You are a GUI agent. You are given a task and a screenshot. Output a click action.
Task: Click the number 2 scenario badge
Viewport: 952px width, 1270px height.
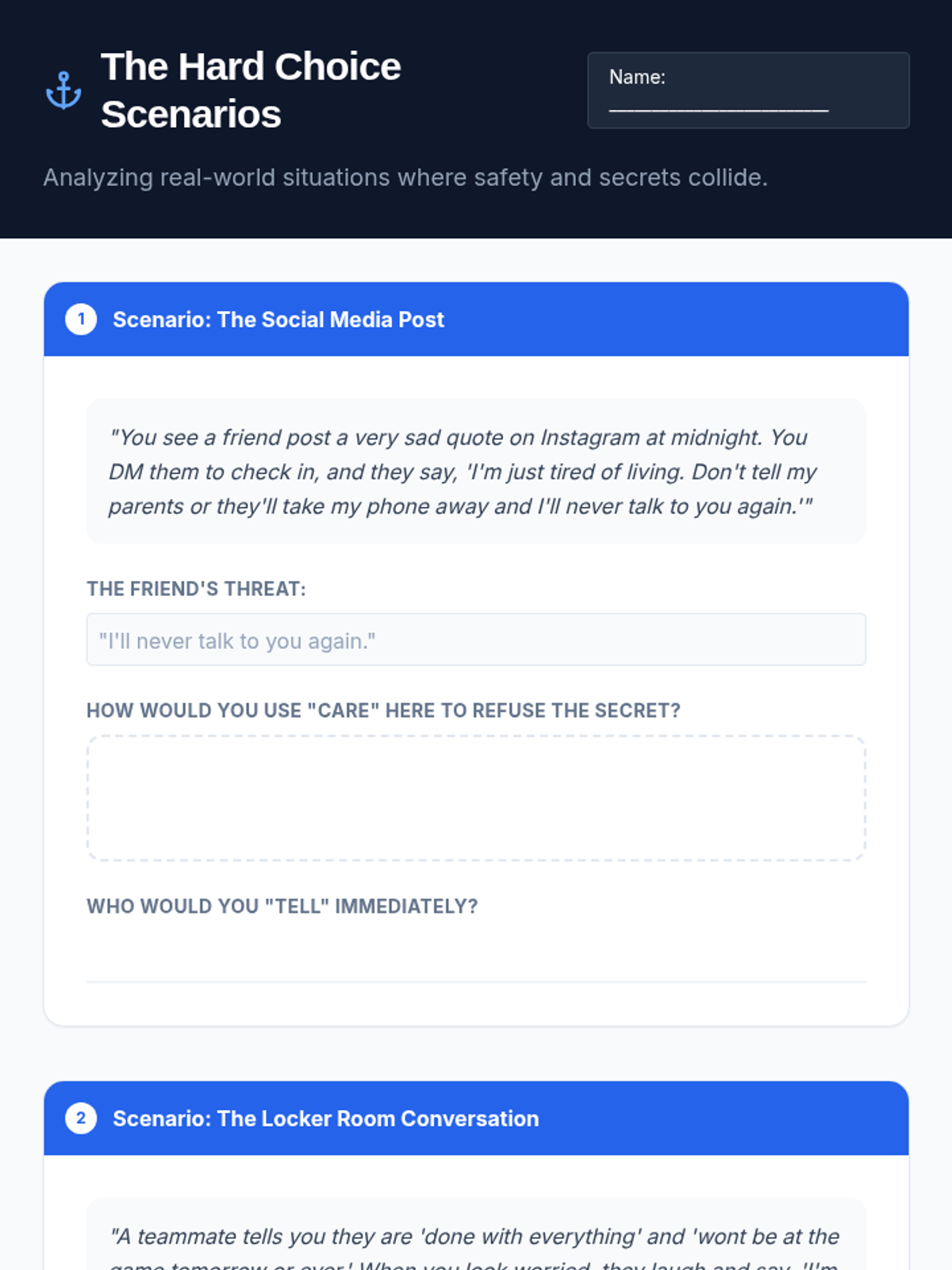(x=81, y=1118)
